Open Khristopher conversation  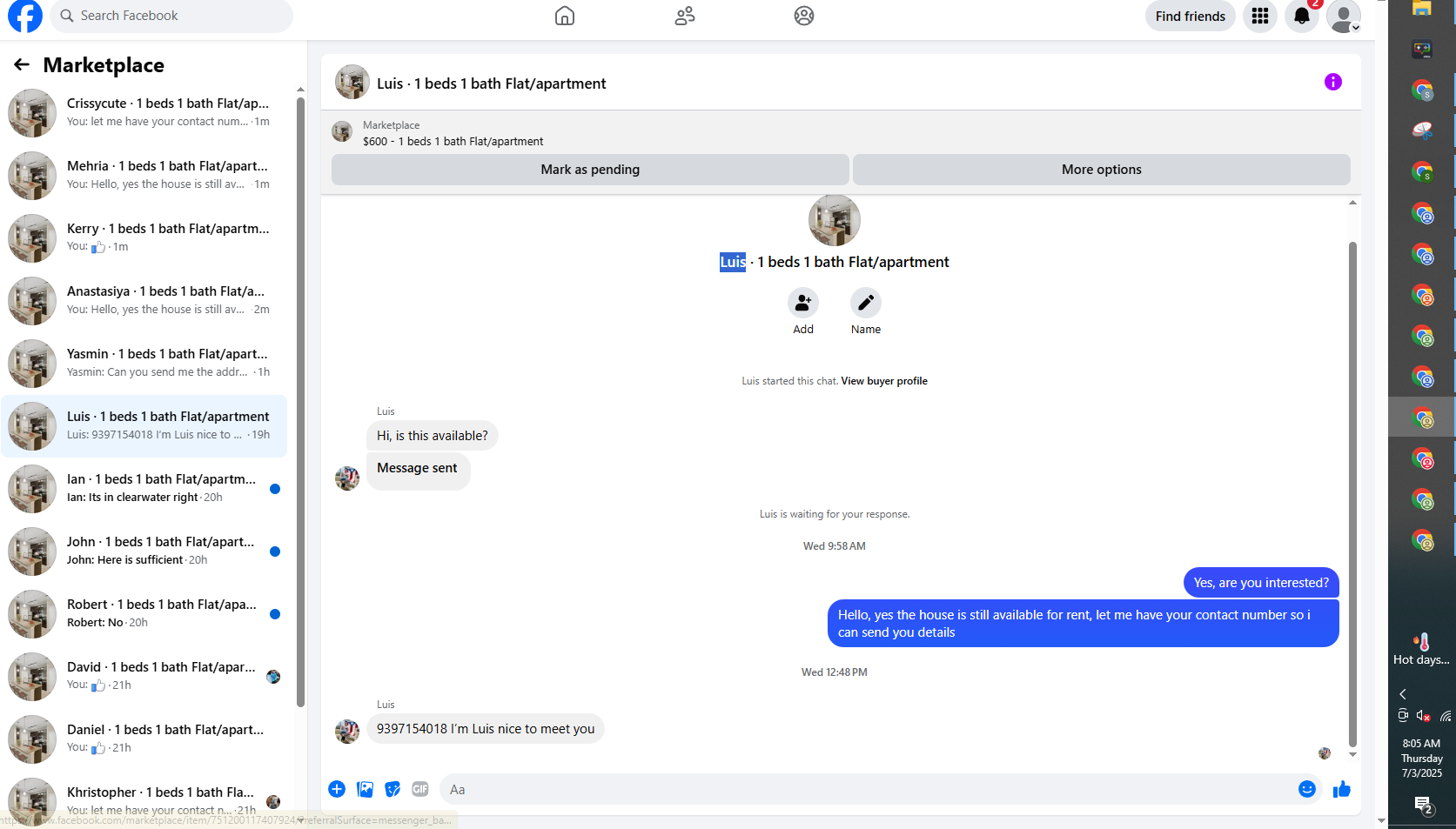coord(144,800)
